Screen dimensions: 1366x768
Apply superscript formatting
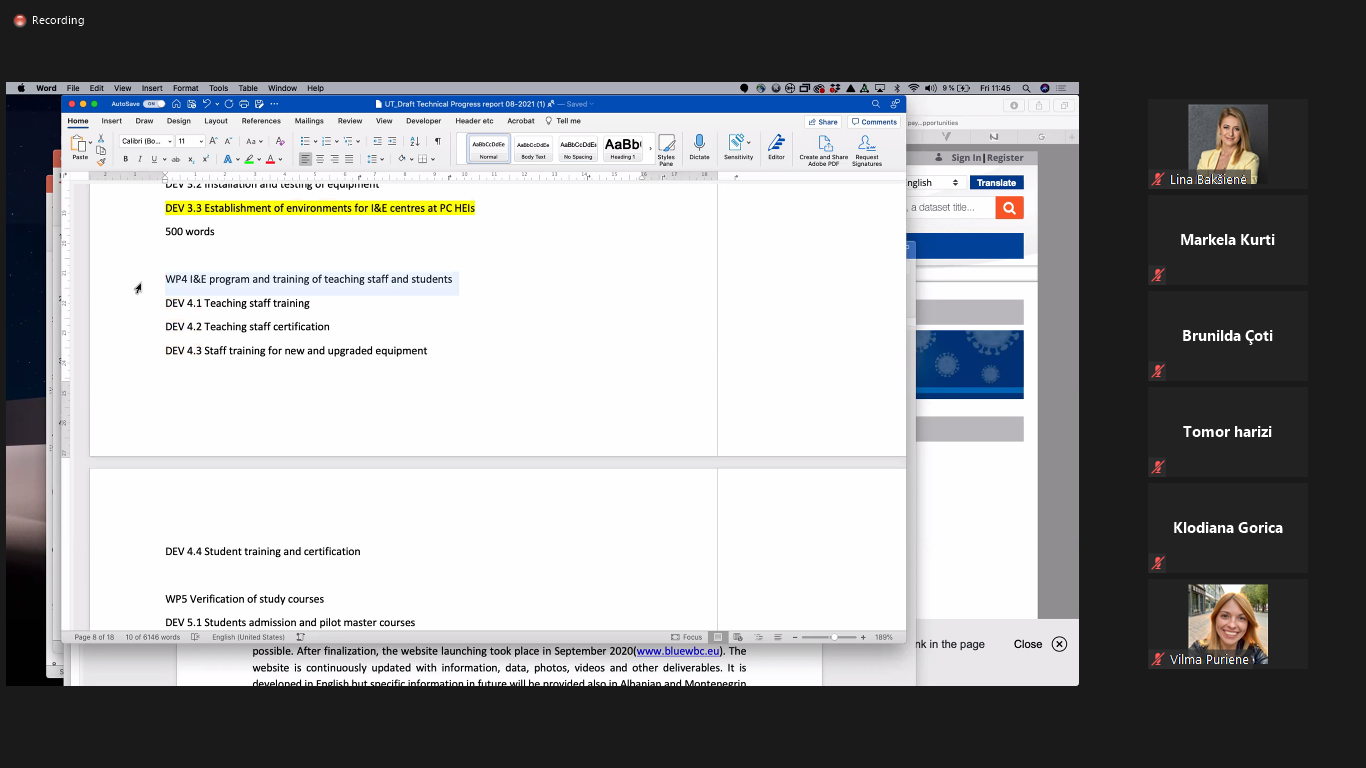click(206, 159)
